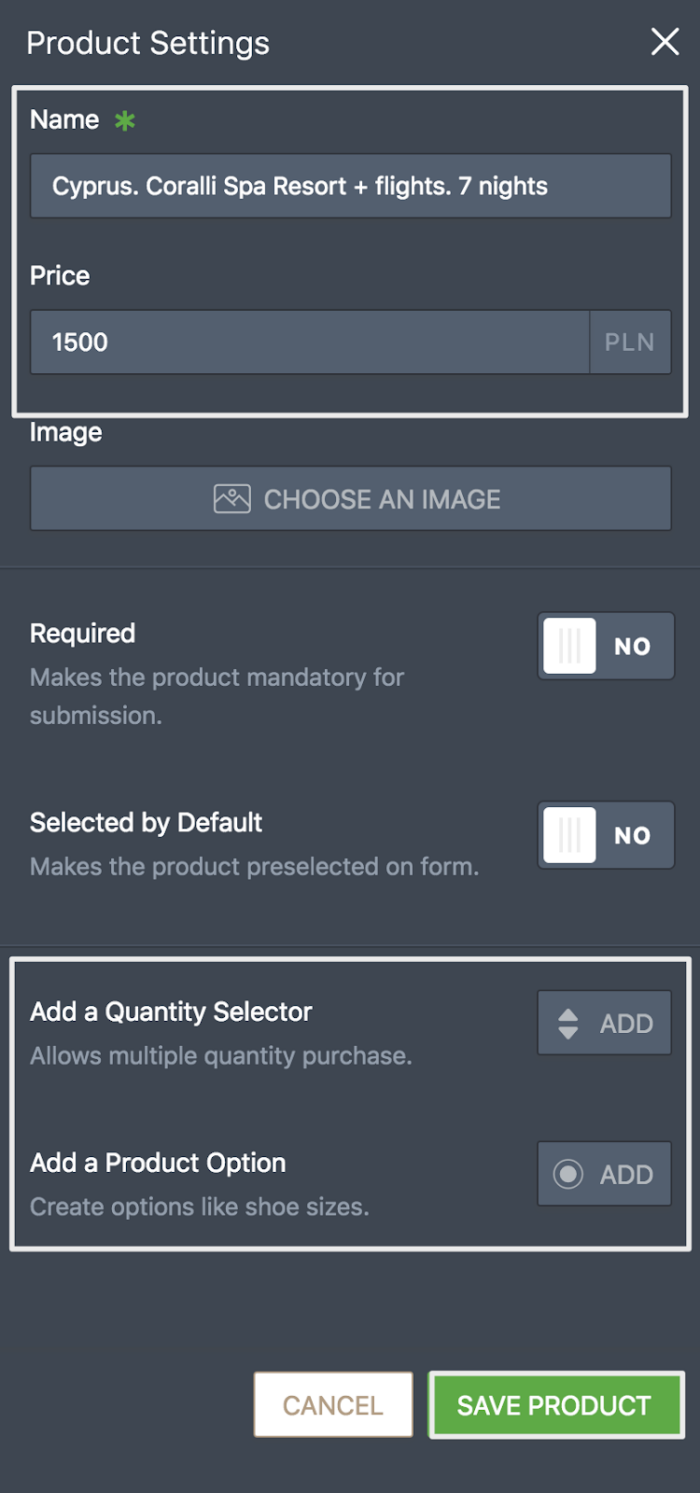700x1493 pixels.
Task: Click the green asterisk beside Name
Action: (125, 121)
